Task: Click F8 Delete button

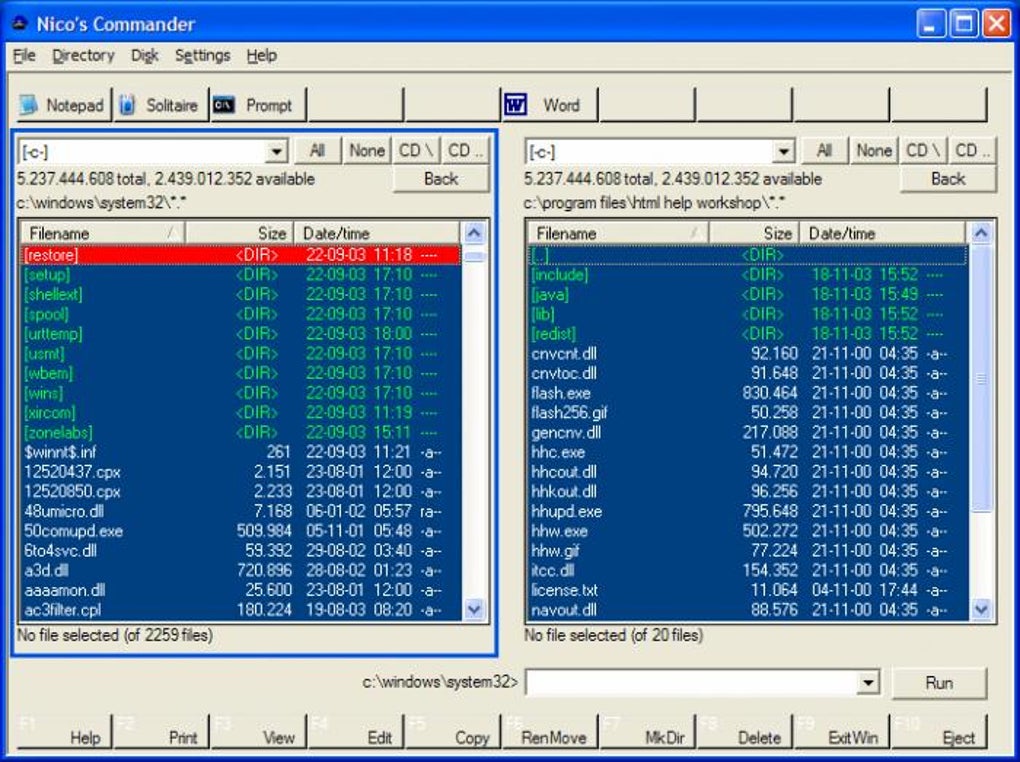Action: (744, 731)
